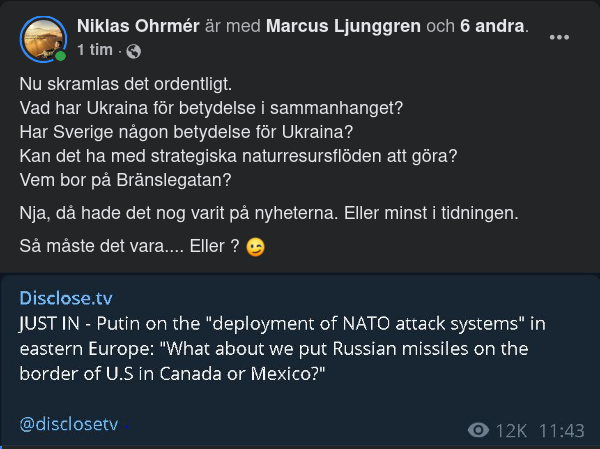Click the winking emoji in the post
The image size is (600, 449).
click(x=256, y=246)
